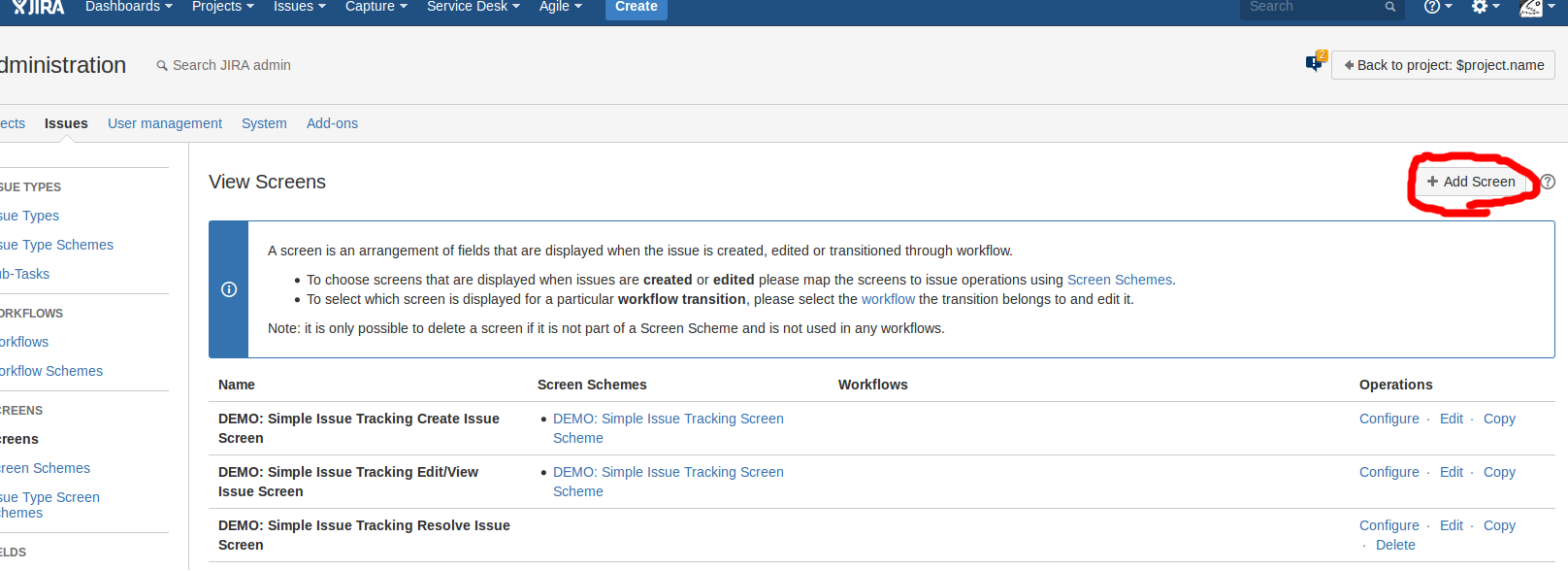Open the Dashboards dropdown menu

(128, 7)
